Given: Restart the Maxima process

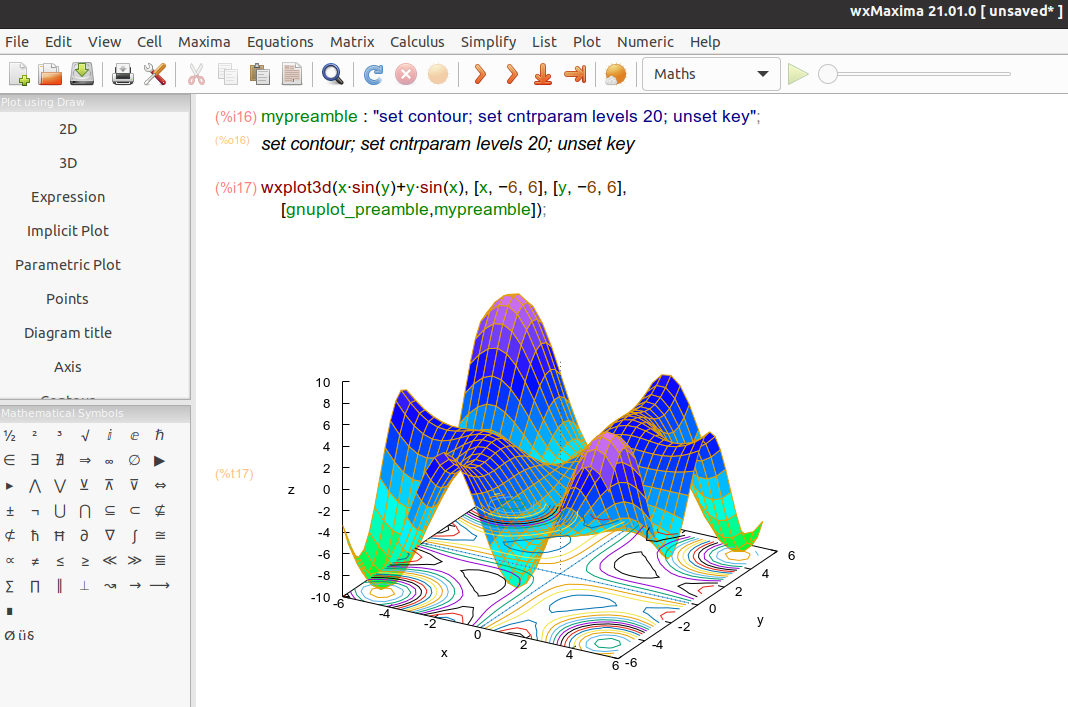Looking at the screenshot, I should (371, 73).
